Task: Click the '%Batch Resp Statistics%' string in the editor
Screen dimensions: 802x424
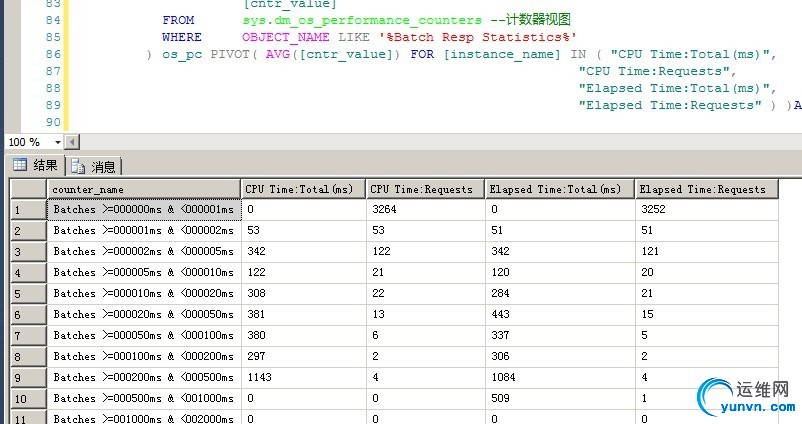Action: pyautogui.click(x=478, y=37)
